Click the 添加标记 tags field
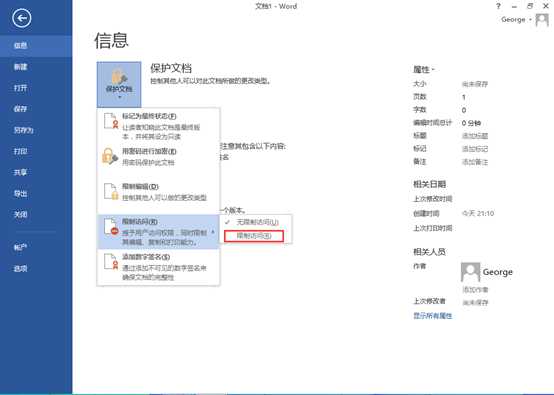This screenshot has width=554, height=395. point(475,149)
